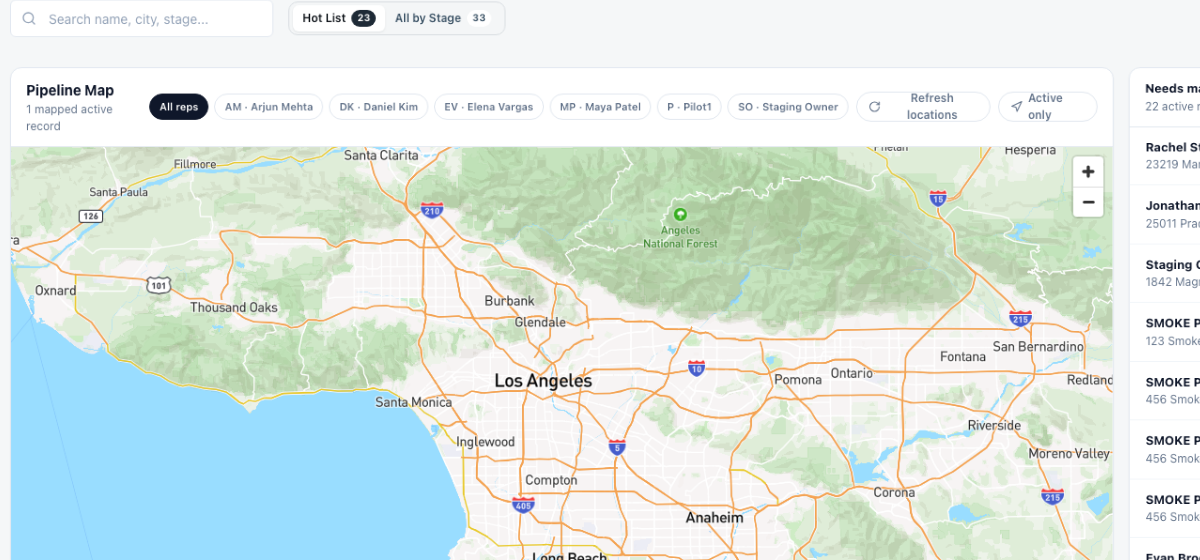
Task: Select the All reps filter chip
Action: pos(179,107)
